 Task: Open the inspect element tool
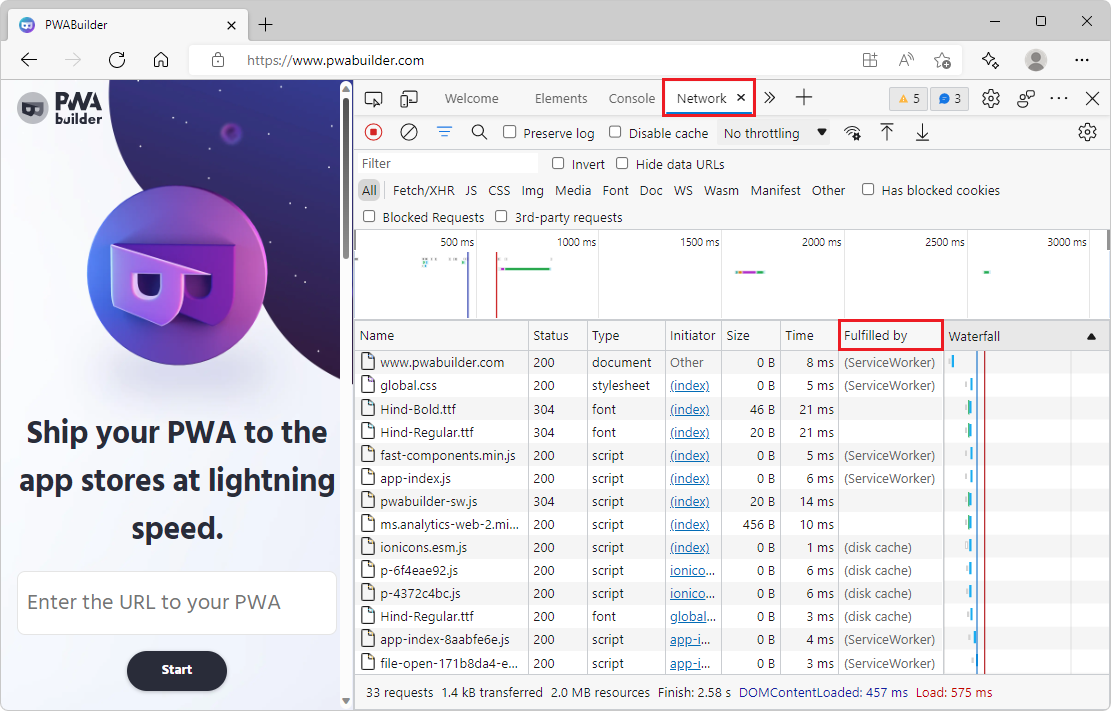pyautogui.click(x=373, y=97)
